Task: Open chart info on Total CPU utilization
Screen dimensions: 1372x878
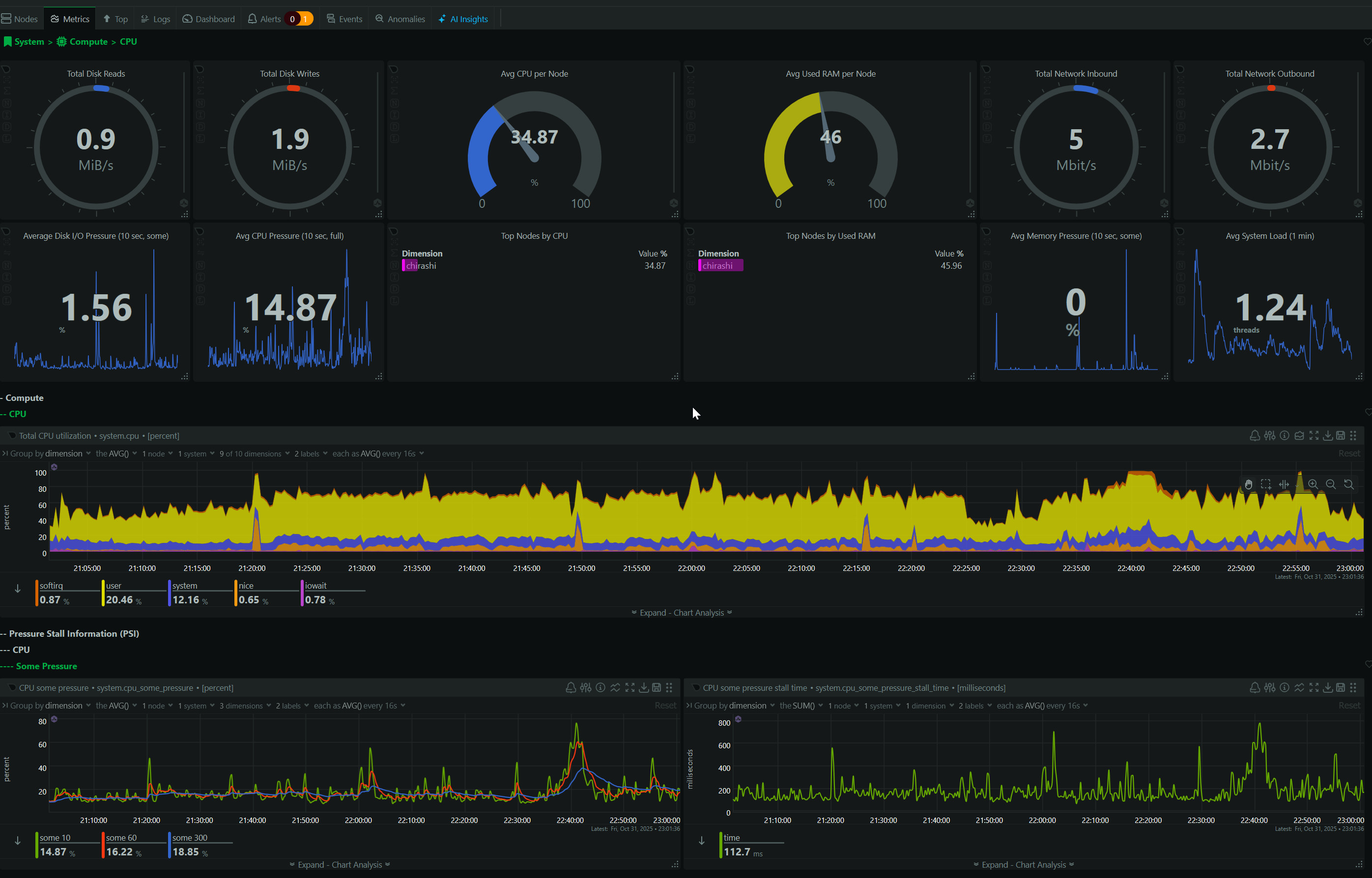Action: tap(1284, 436)
